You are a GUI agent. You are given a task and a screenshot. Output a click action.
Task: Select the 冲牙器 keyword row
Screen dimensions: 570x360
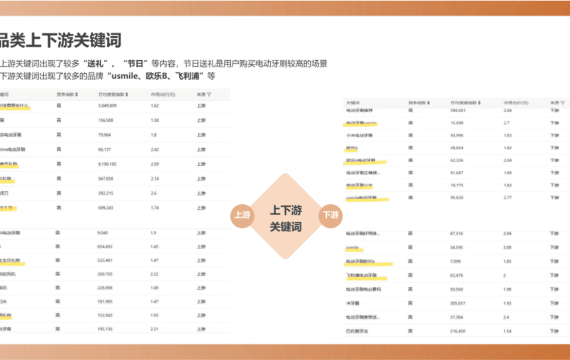456,303
